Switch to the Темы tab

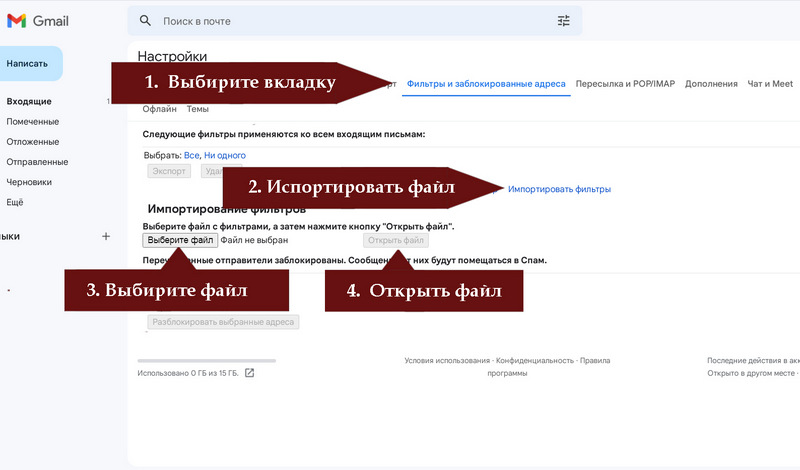pyautogui.click(x=197, y=108)
